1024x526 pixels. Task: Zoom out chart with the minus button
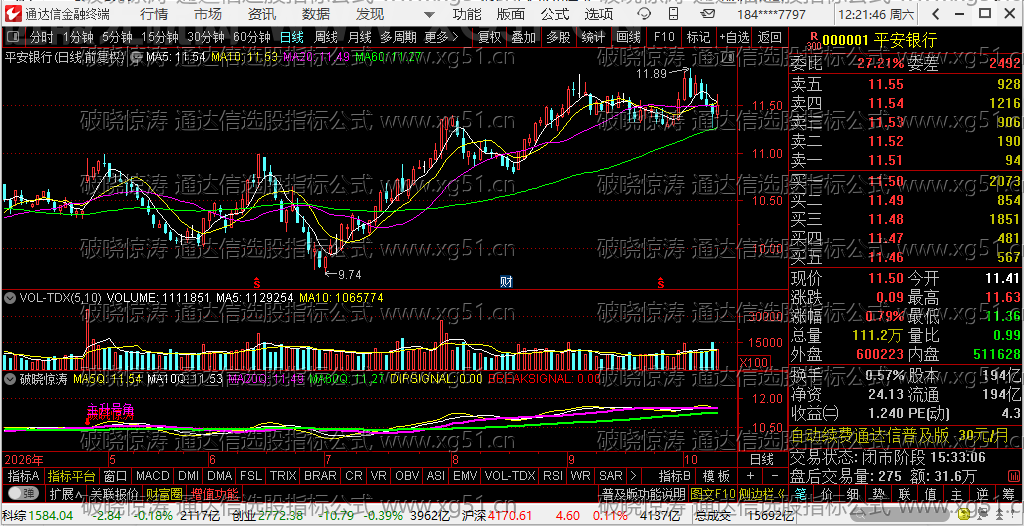click(774, 476)
